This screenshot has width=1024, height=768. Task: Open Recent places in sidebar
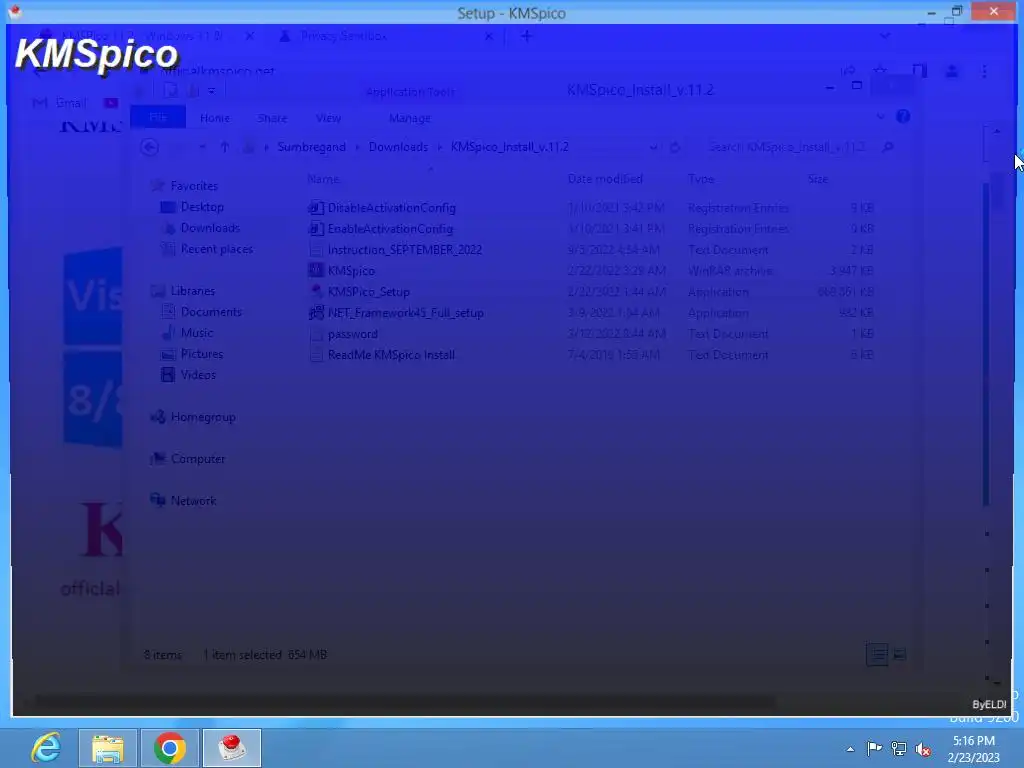pyautogui.click(x=216, y=249)
